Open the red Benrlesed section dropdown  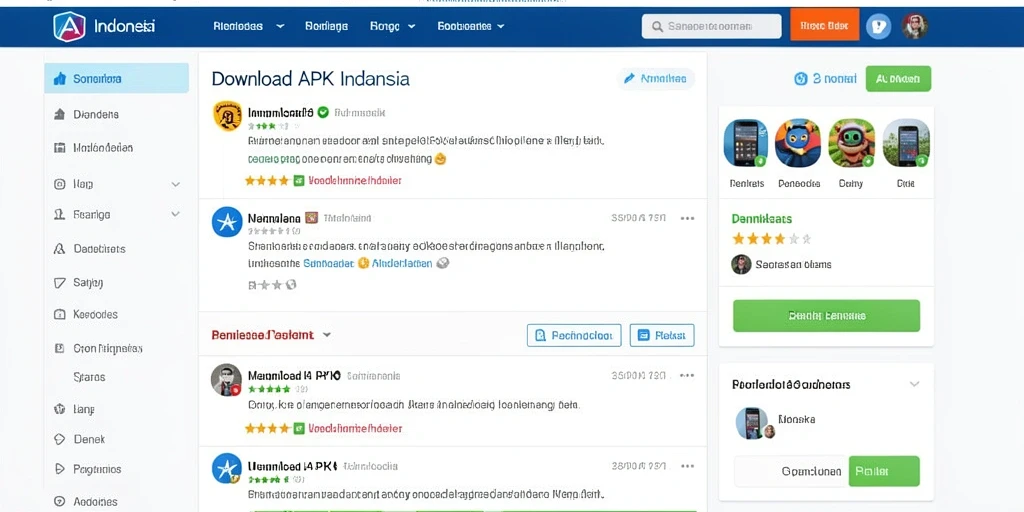327,335
